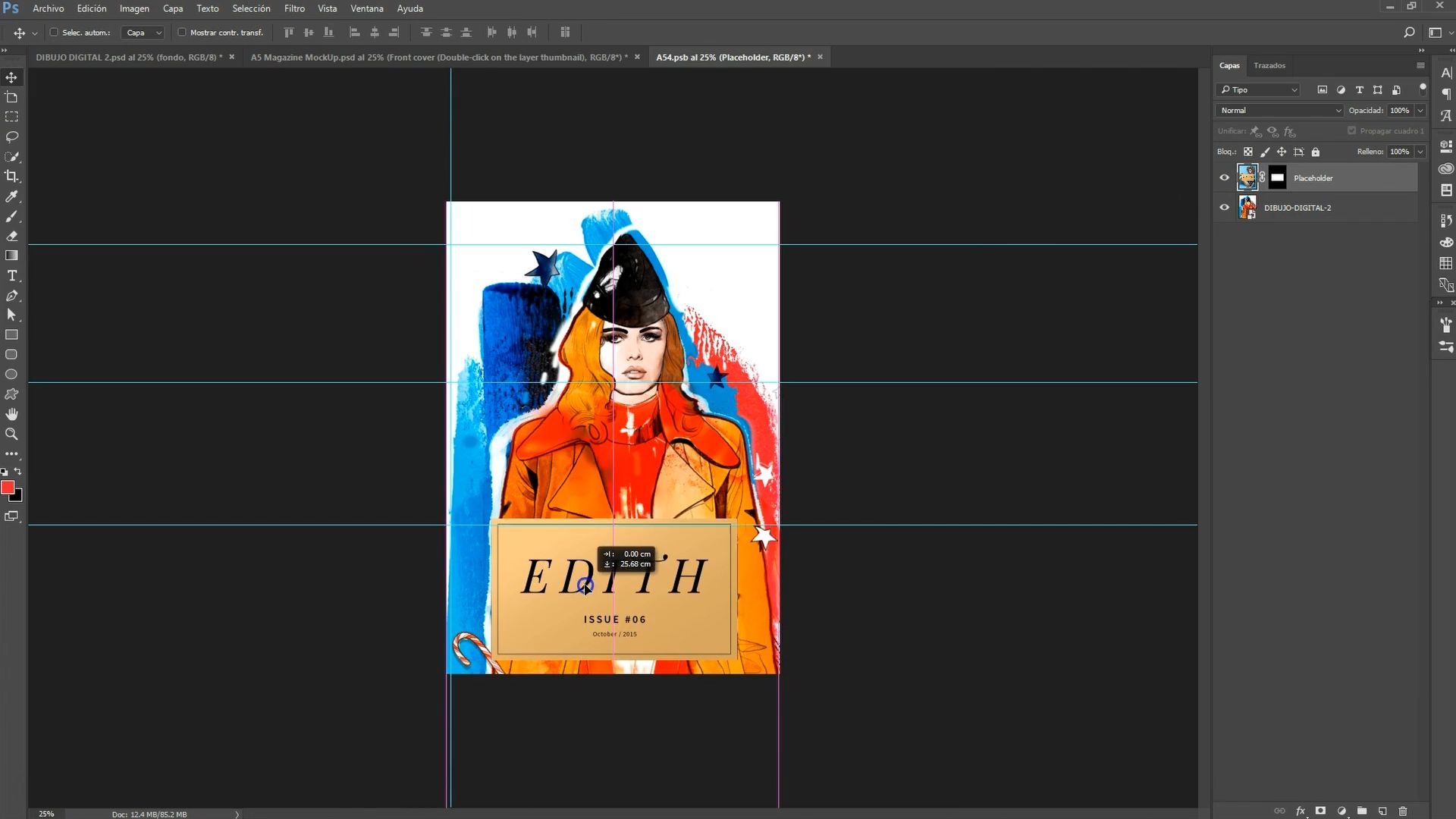The width and height of the screenshot is (1456, 819).
Task: Open the Normal blend mode dropdown
Action: pos(1279,111)
